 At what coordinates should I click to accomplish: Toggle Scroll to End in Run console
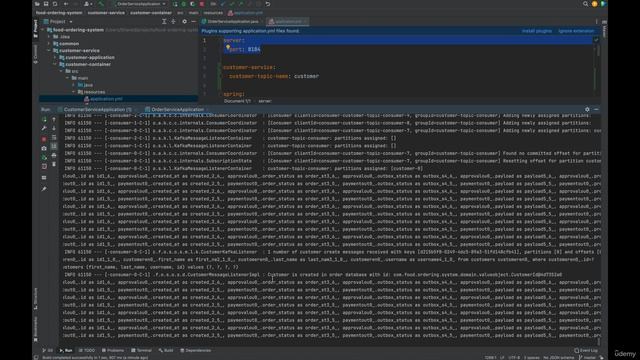pos(54,147)
